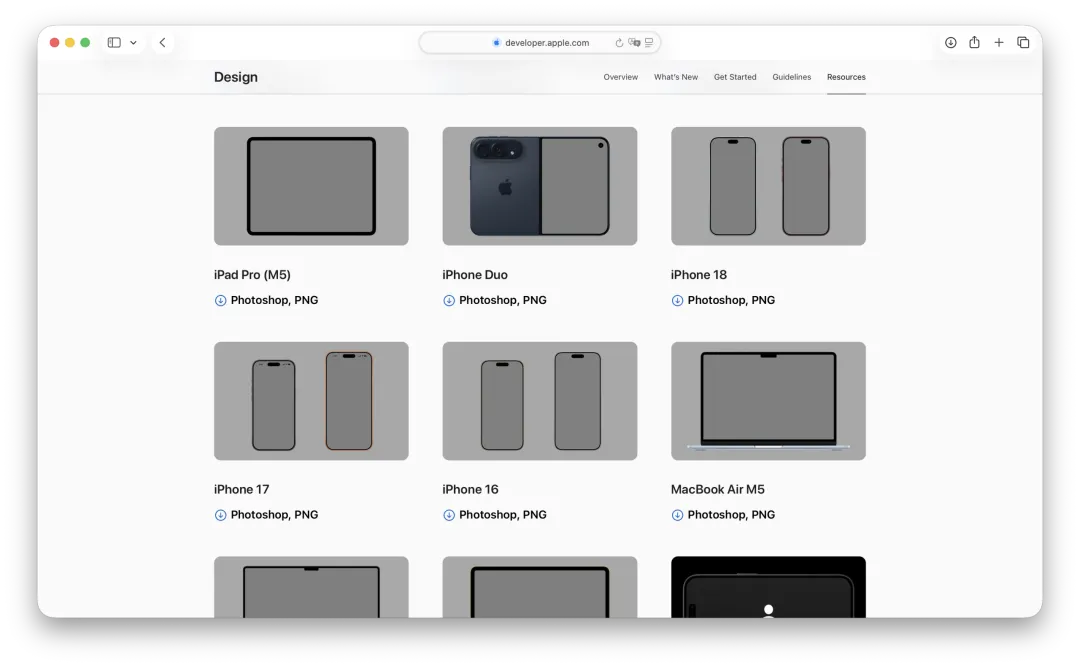1080x667 pixels.
Task: Click download icon under MacBook Air M5
Action: coord(678,515)
